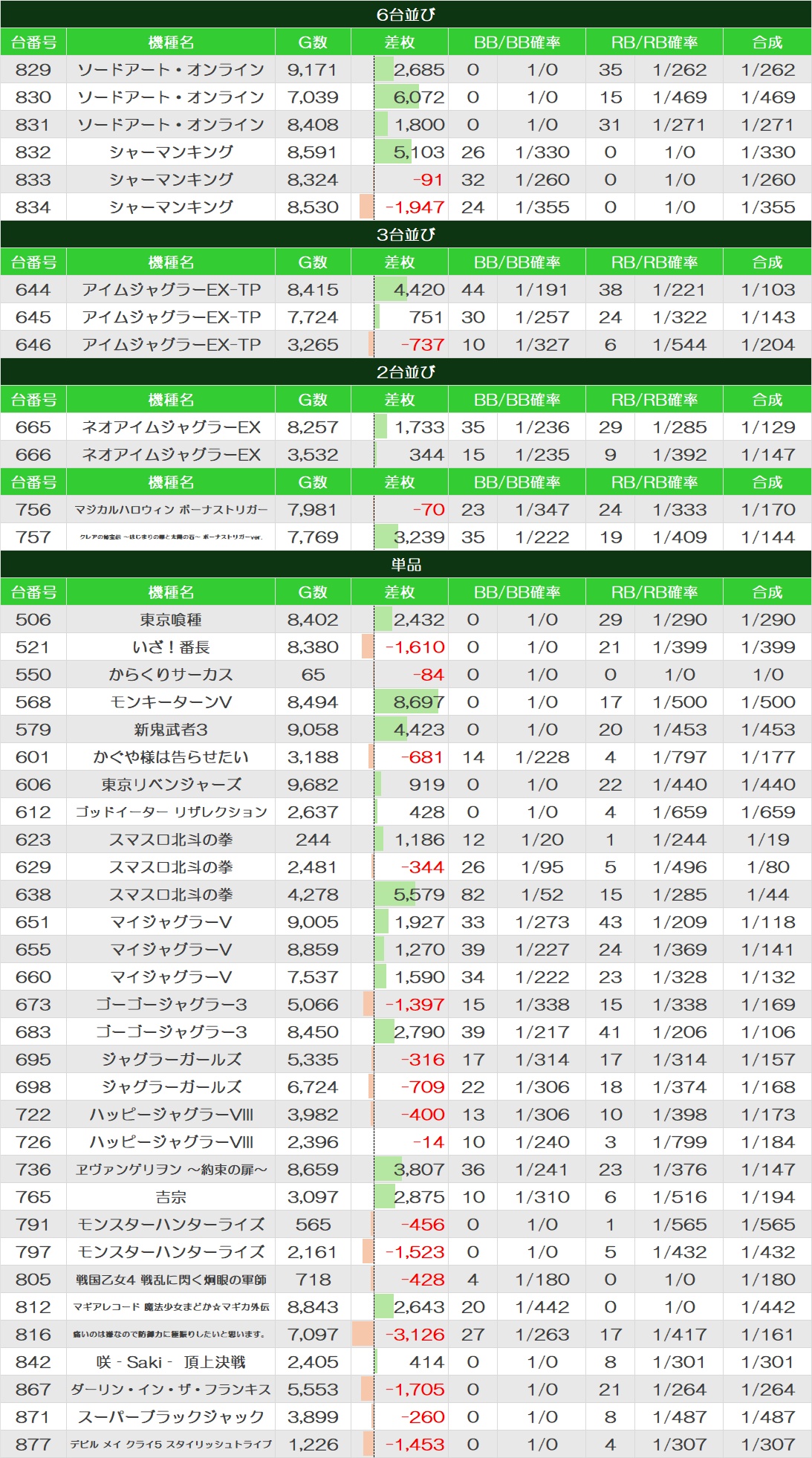Select the 5,579 value in row 638
The image size is (812, 1458).
click(419, 895)
